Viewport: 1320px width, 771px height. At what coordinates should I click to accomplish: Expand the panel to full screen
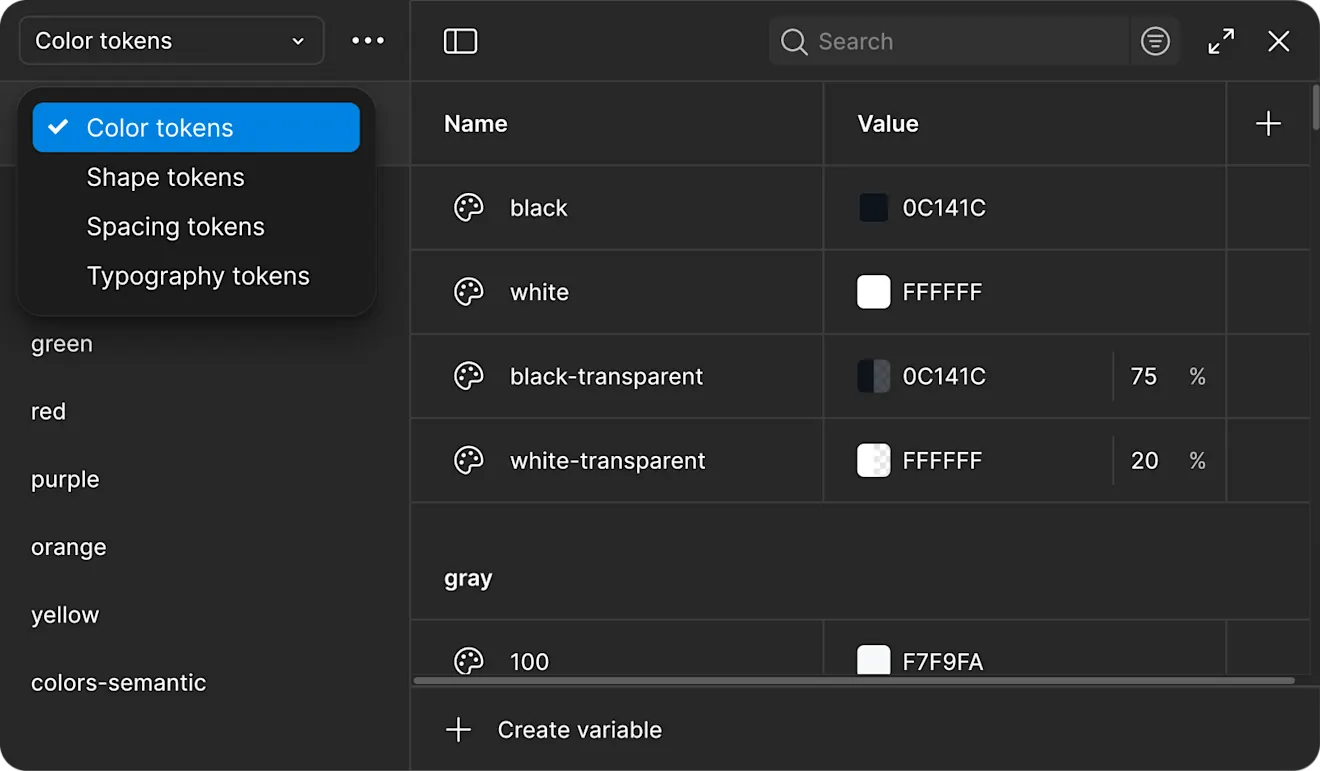(1220, 41)
